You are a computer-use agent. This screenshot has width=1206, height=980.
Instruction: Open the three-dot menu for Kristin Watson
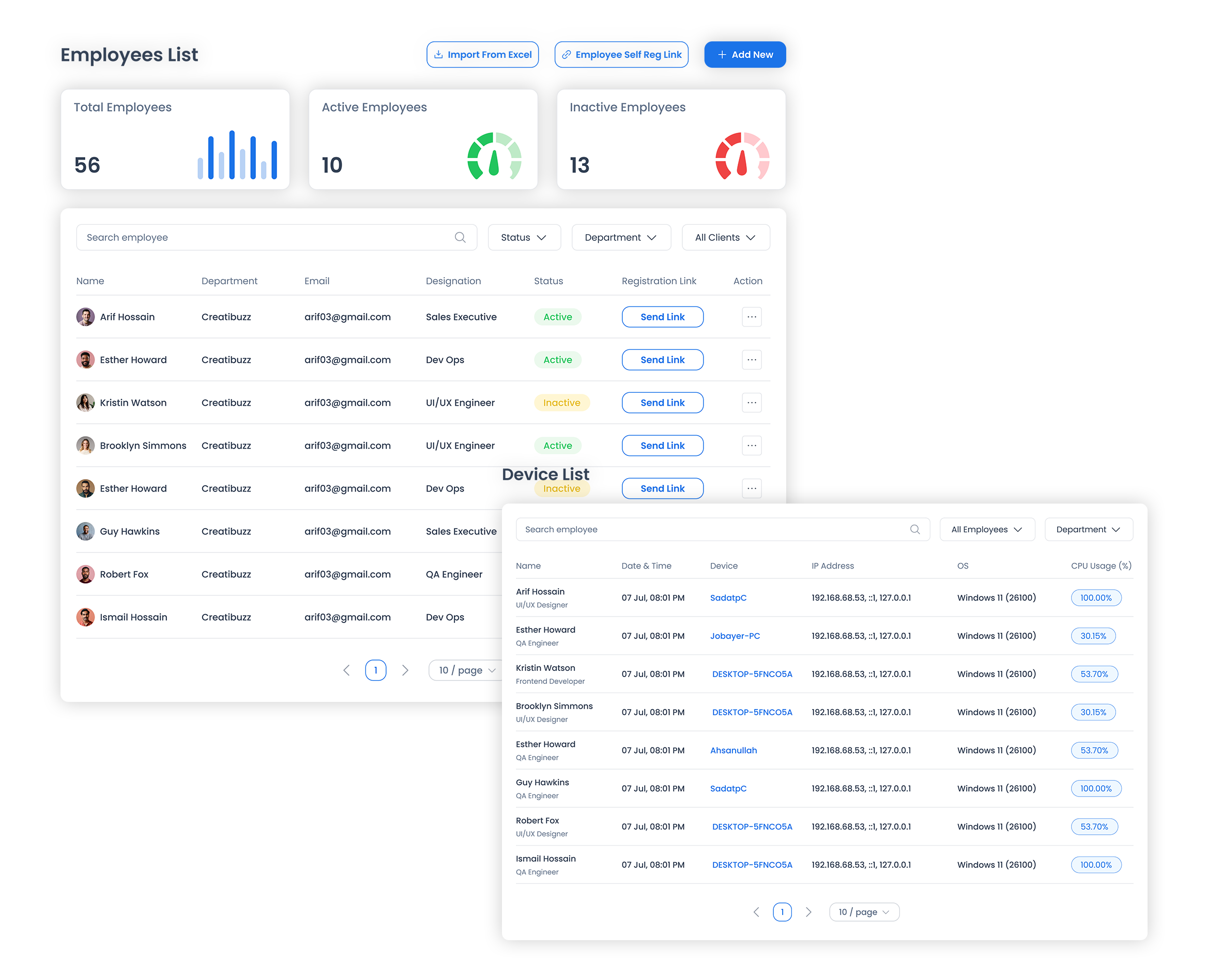click(752, 403)
